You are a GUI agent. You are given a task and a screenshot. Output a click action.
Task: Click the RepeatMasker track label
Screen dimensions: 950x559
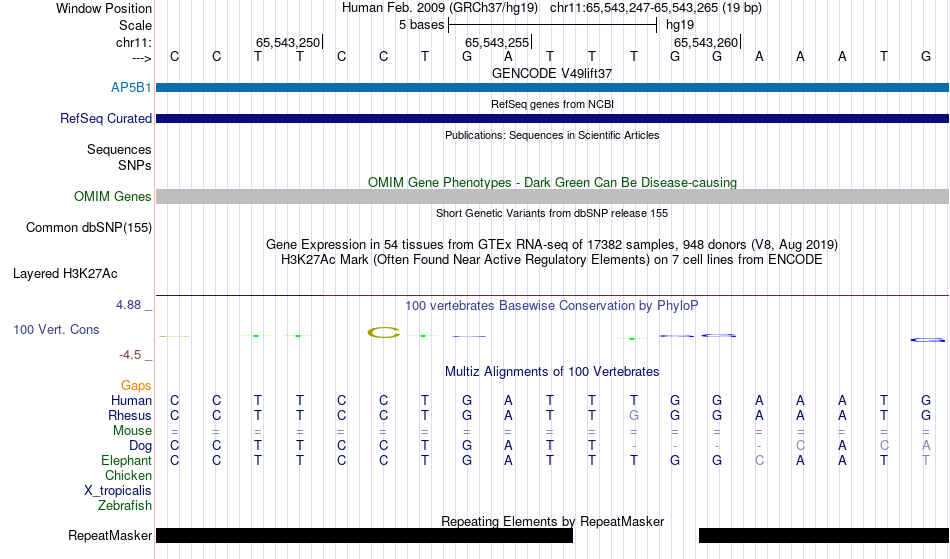point(110,535)
